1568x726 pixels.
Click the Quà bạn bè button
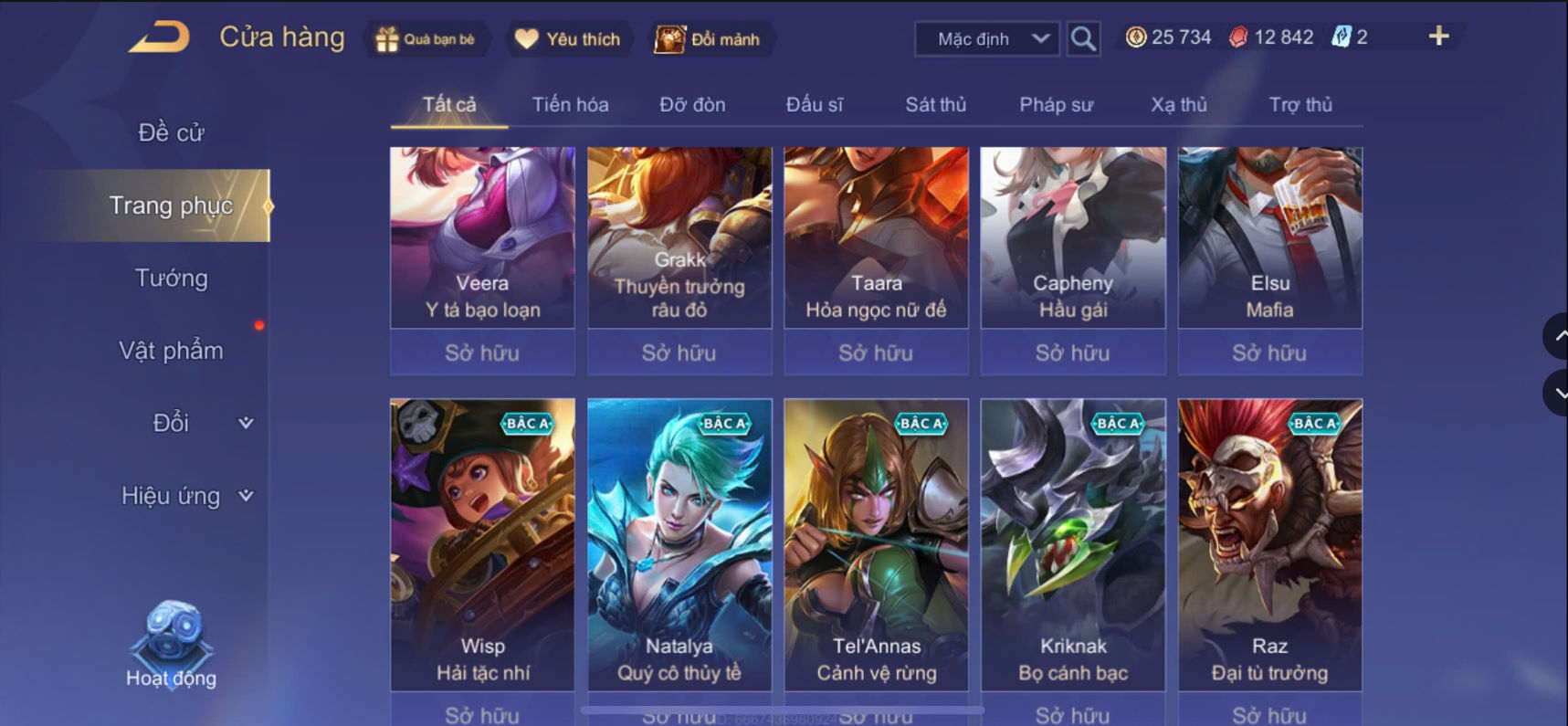tap(427, 39)
